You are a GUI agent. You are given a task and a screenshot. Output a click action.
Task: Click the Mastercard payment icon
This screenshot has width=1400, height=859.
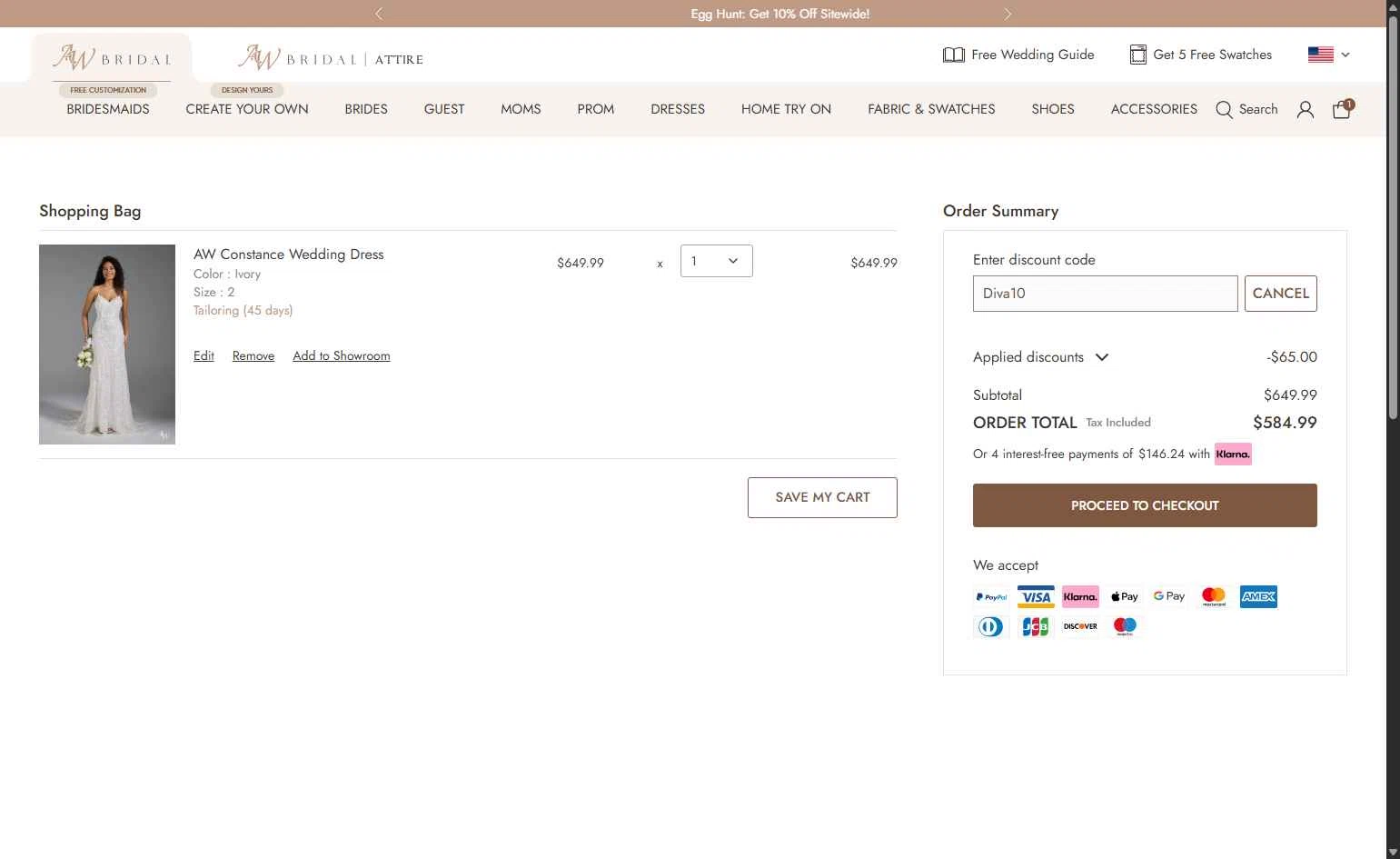(1214, 597)
